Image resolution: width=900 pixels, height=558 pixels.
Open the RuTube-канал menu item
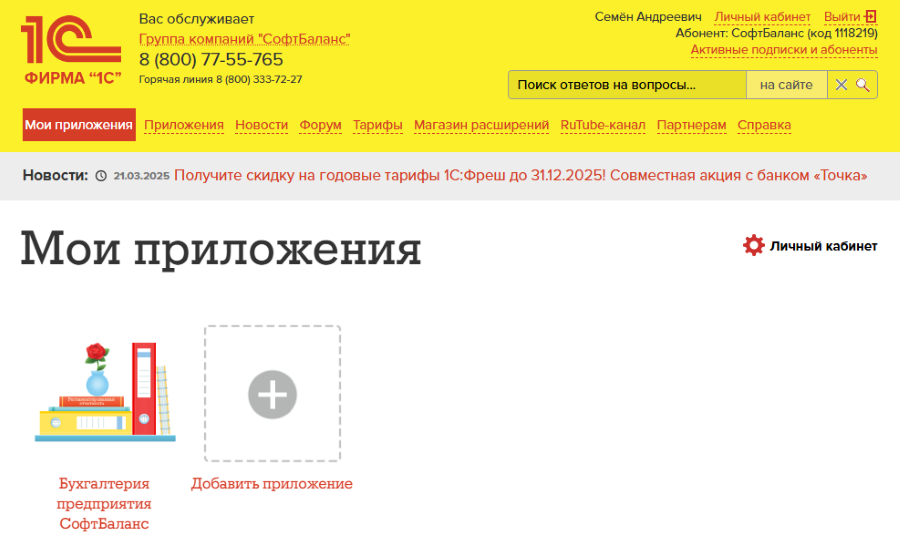click(603, 125)
